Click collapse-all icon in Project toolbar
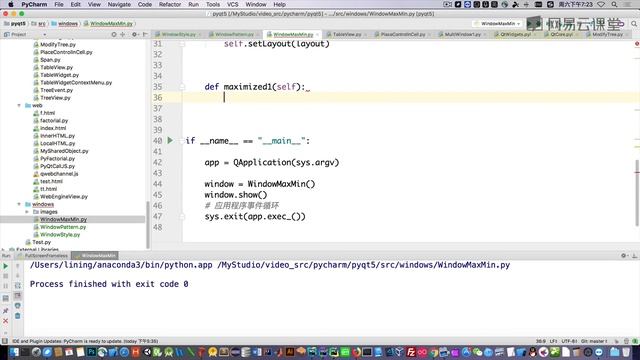 coord(122,35)
